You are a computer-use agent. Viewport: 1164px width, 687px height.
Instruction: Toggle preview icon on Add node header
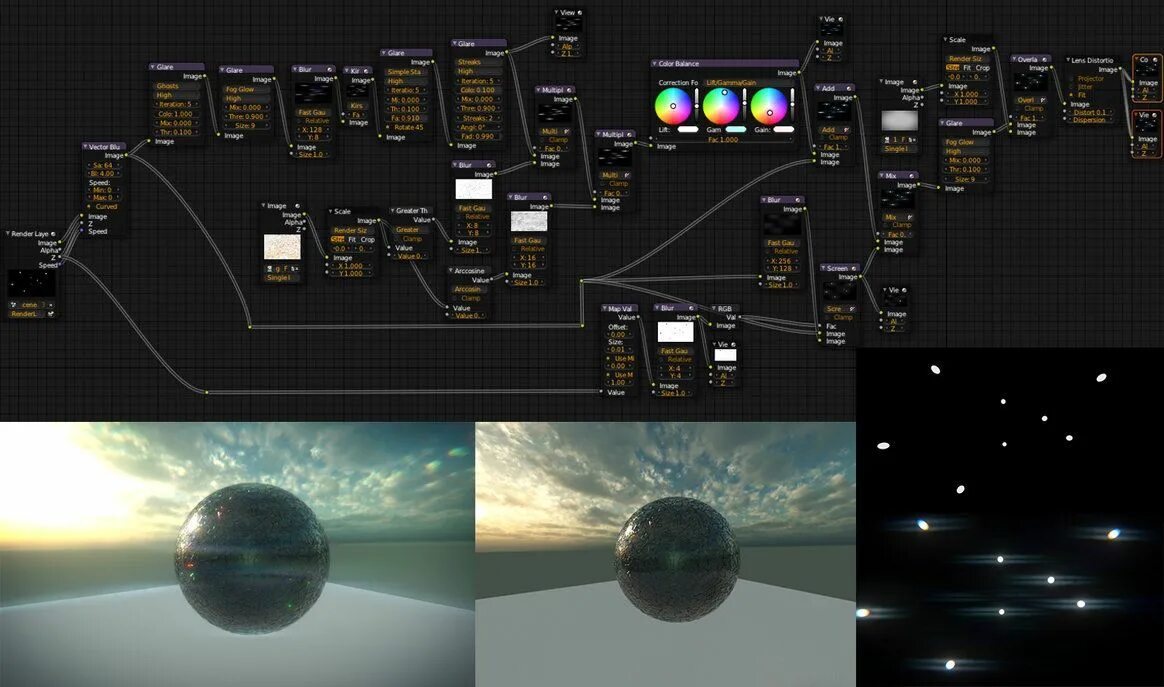pyautogui.click(x=849, y=88)
